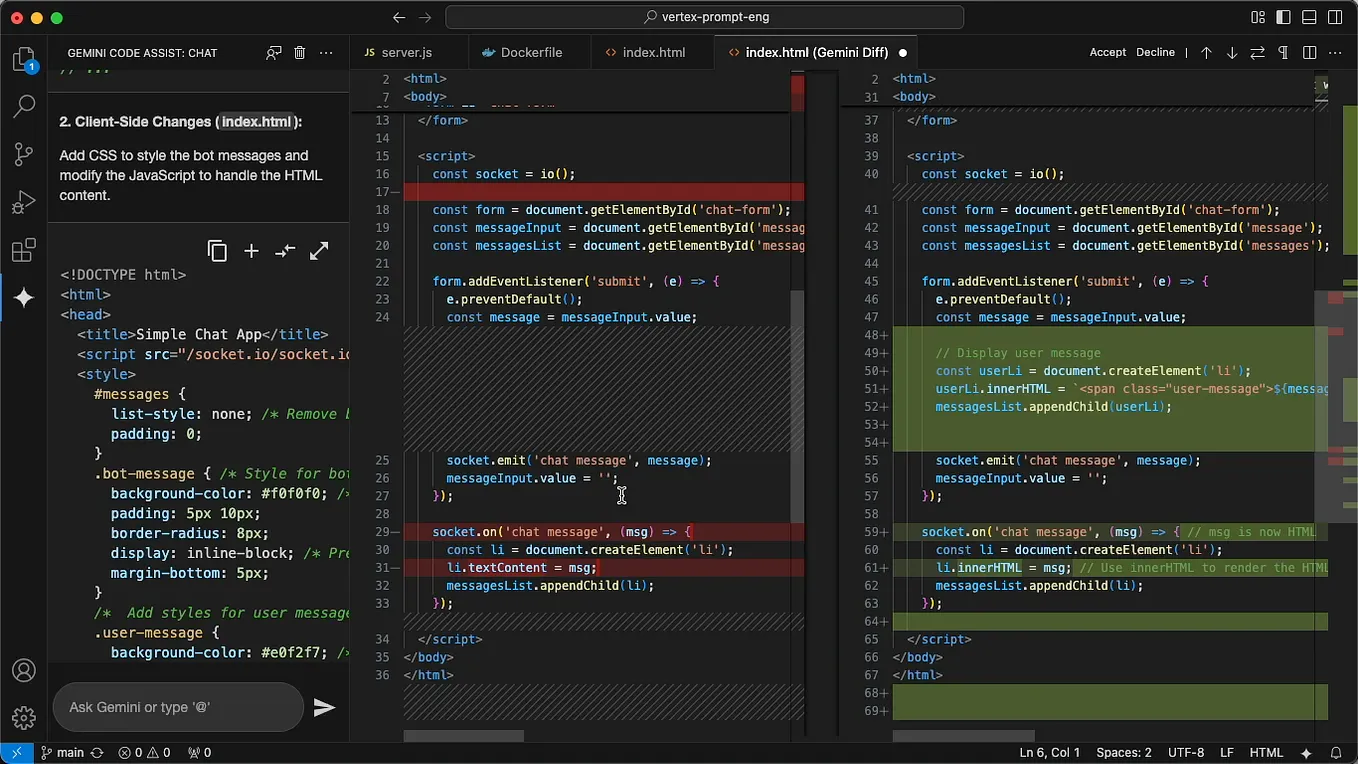Screen dimensions: 1358x764
Task: Jump to next diff change with down arrow
Action: click(1232, 52)
